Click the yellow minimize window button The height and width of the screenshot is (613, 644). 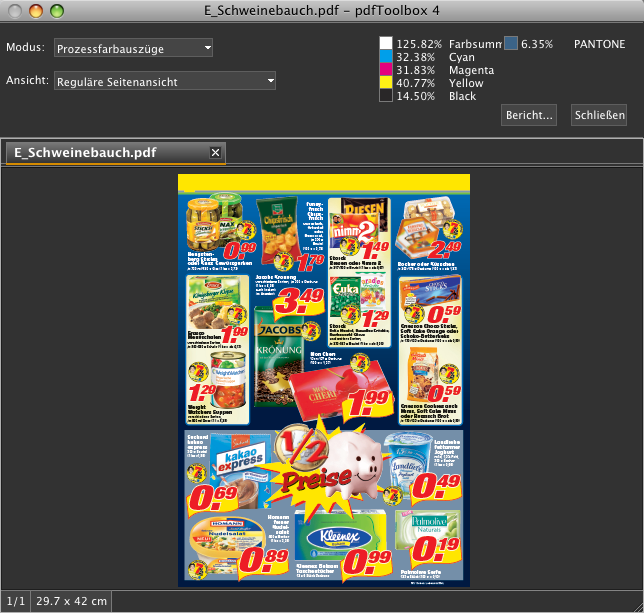click(36, 10)
